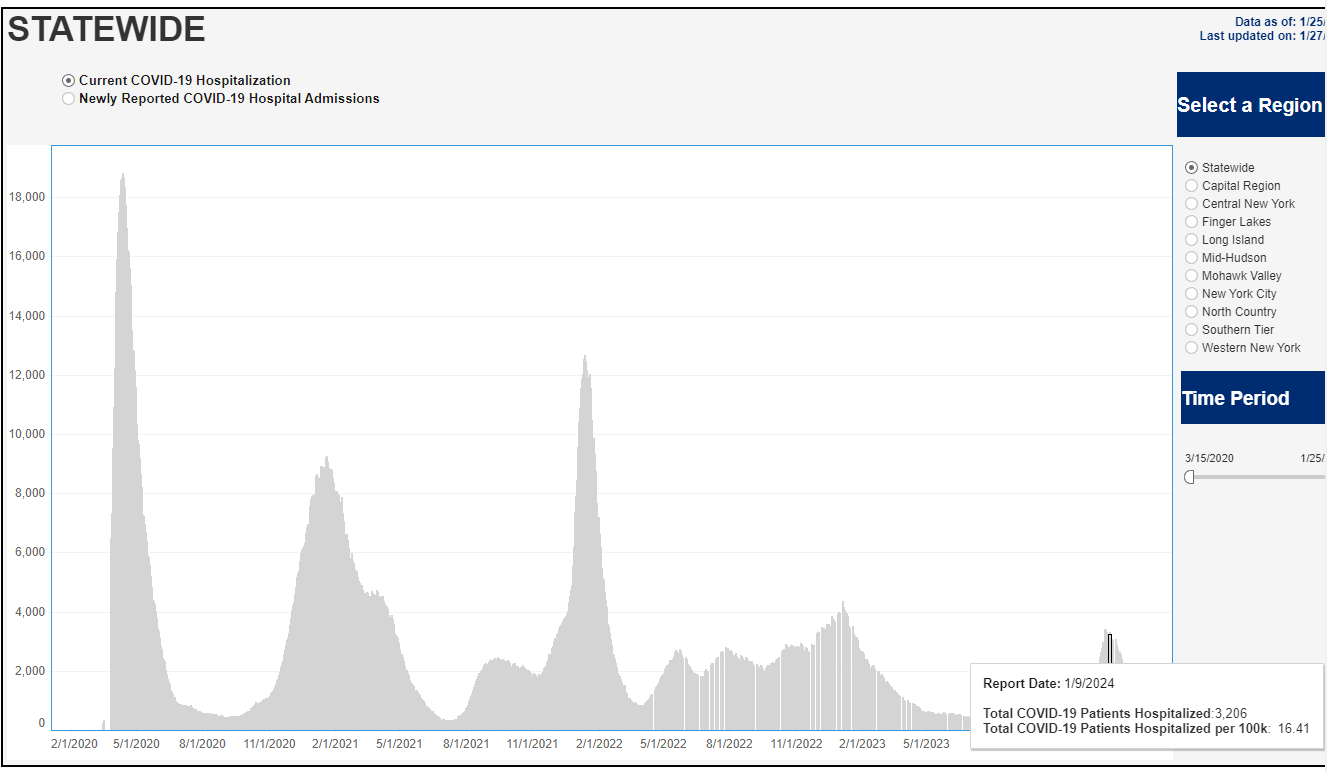Pick North Country from the region list
Viewport: 1327px width, 773px height.
pyautogui.click(x=1191, y=312)
